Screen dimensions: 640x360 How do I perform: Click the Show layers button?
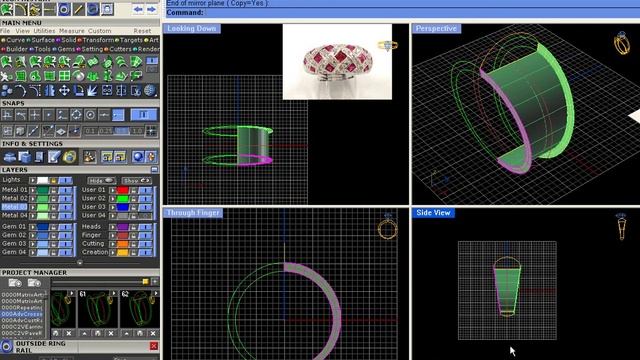pyautogui.click(x=137, y=180)
